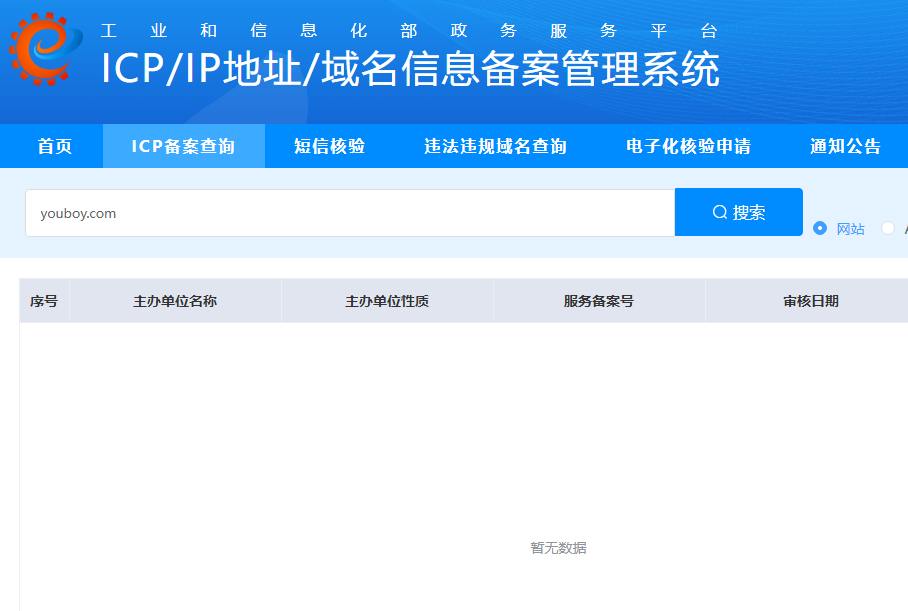Select the 网站 radio button

click(820, 228)
